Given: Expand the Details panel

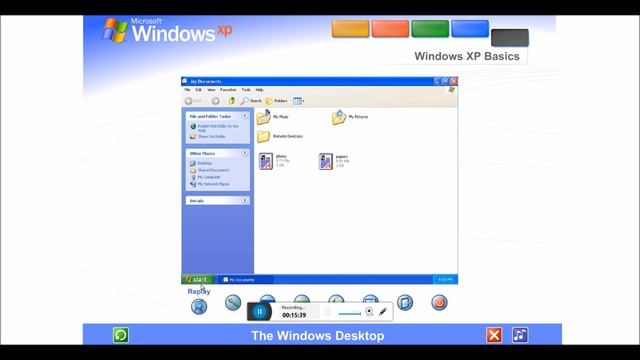Looking at the screenshot, I should point(245,200).
